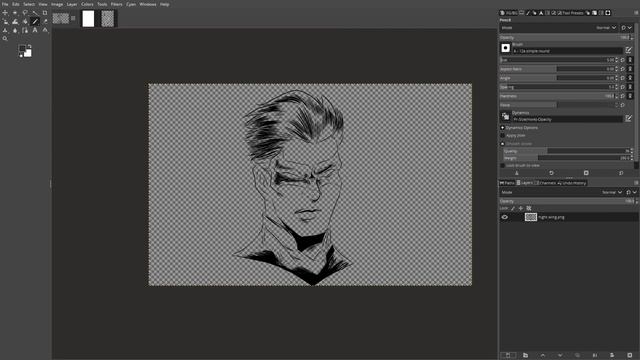The image size is (640, 360).
Task: Edit the current dynamics
Action: [628, 118]
